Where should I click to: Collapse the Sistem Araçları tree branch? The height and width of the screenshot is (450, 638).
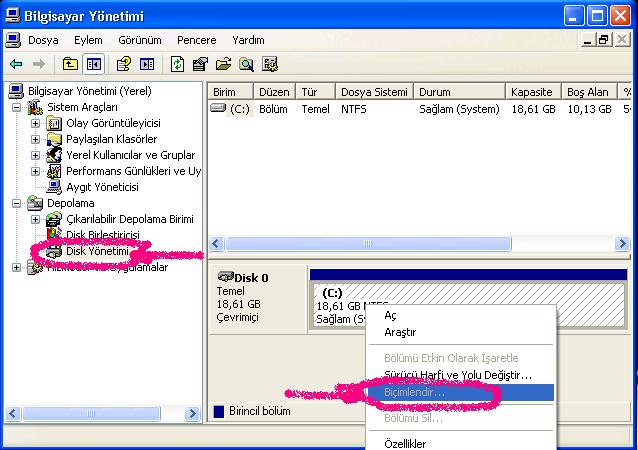(x=16, y=107)
